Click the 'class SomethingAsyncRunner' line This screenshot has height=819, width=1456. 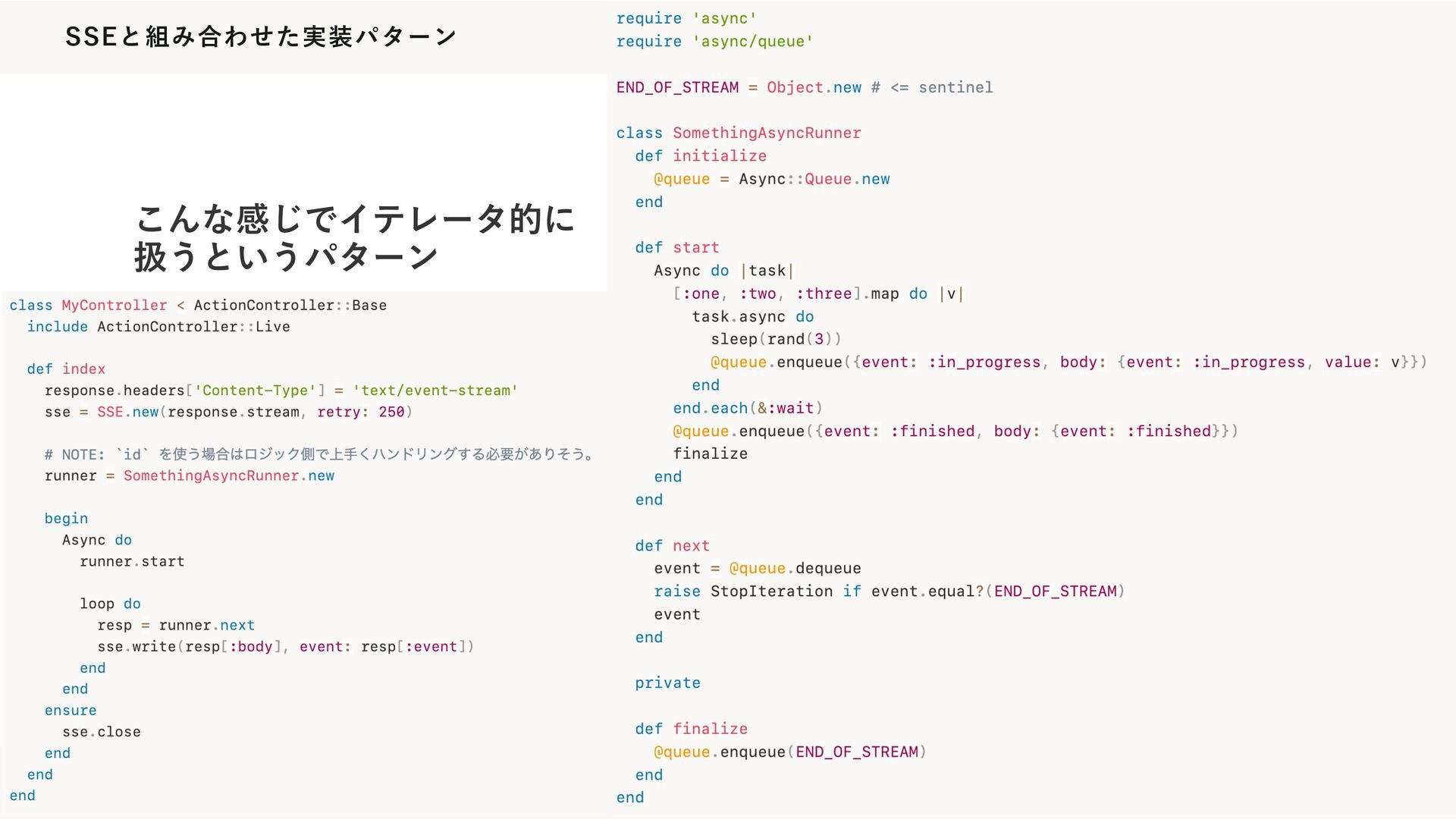pyautogui.click(x=739, y=133)
